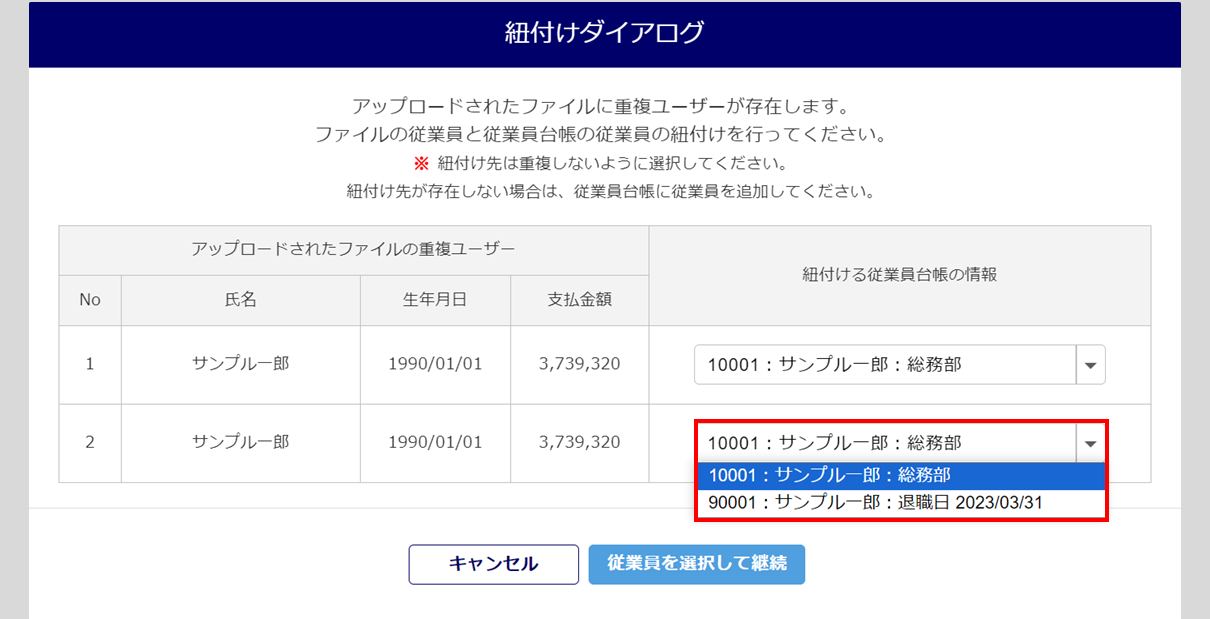Click amount 3,739,320 in row 2
Image resolution: width=1210 pixels, height=619 pixels.
coord(579,442)
